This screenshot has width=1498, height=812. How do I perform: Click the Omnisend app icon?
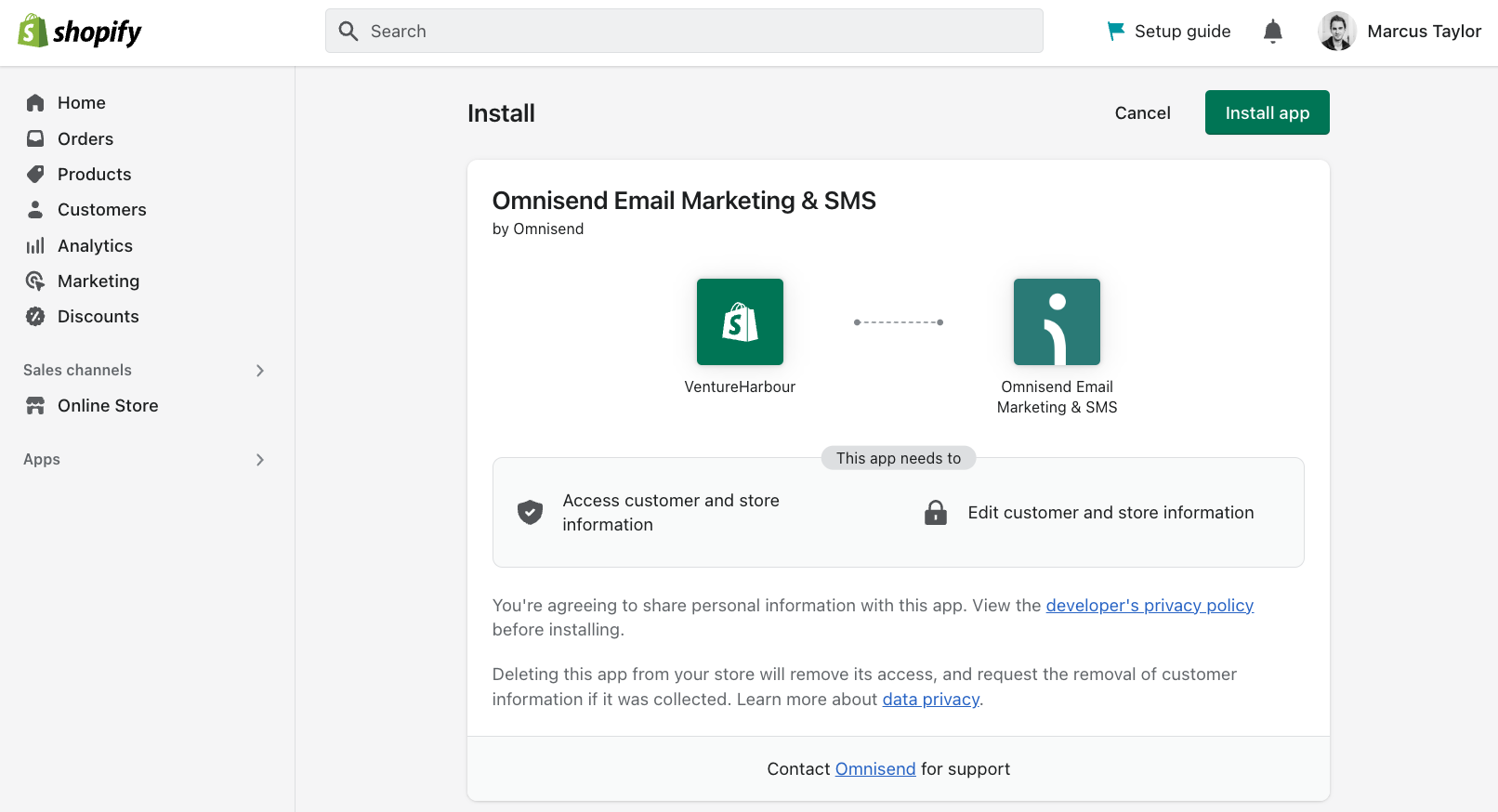click(x=1057, y=321)
